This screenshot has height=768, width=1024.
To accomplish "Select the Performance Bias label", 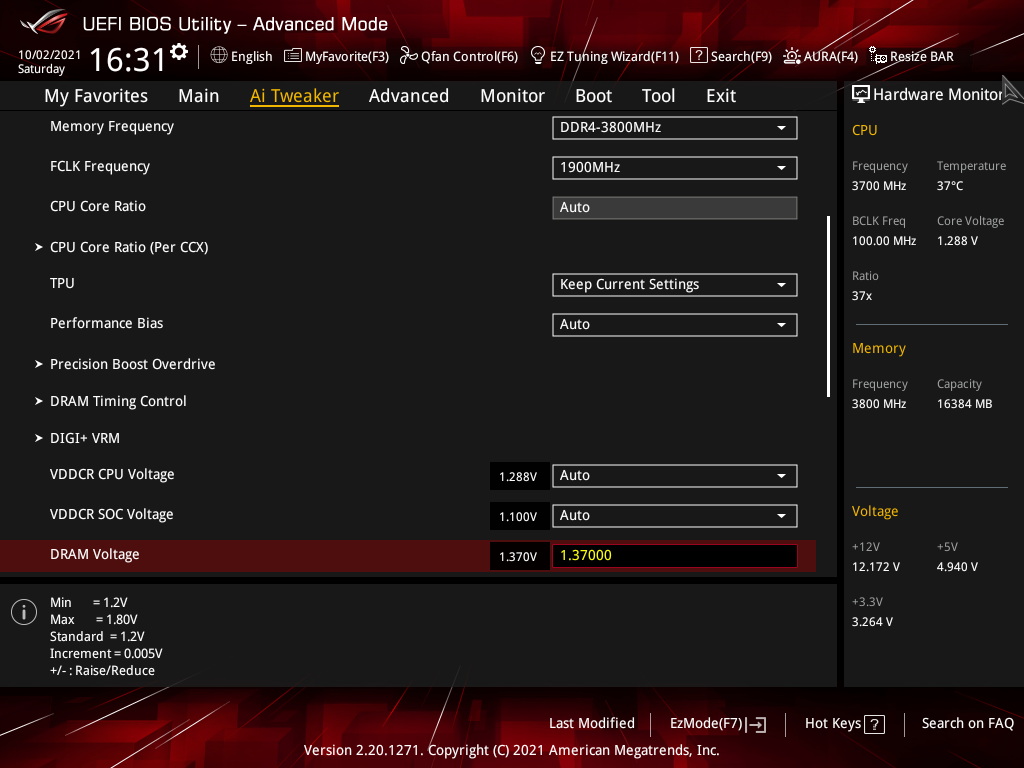I will [106, 323].
